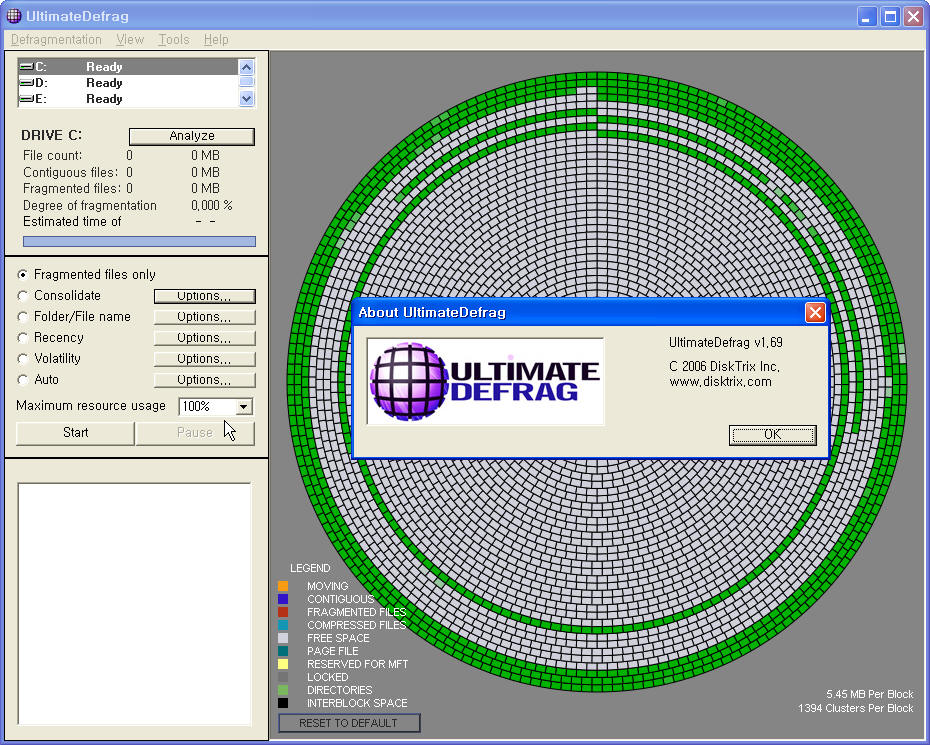Choose the Recency defrag method
930x745 pixels.
pos(23,338)
